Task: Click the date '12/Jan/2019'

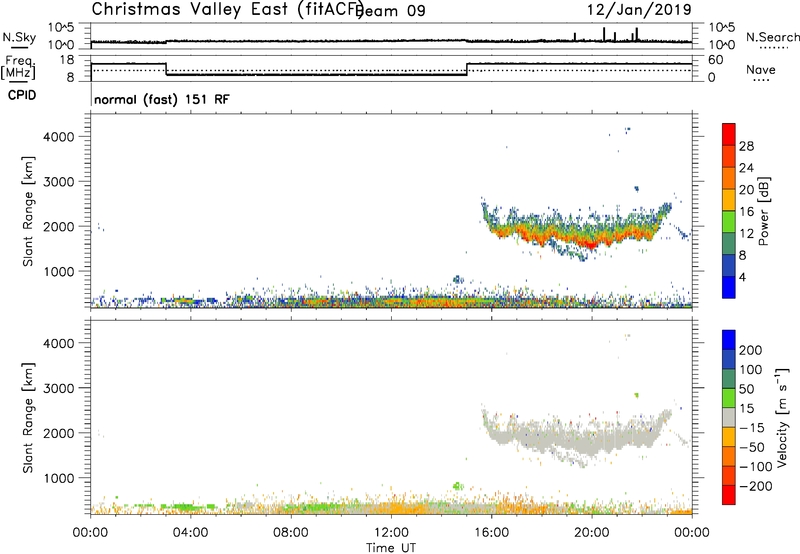Action: tap(639, 9)
